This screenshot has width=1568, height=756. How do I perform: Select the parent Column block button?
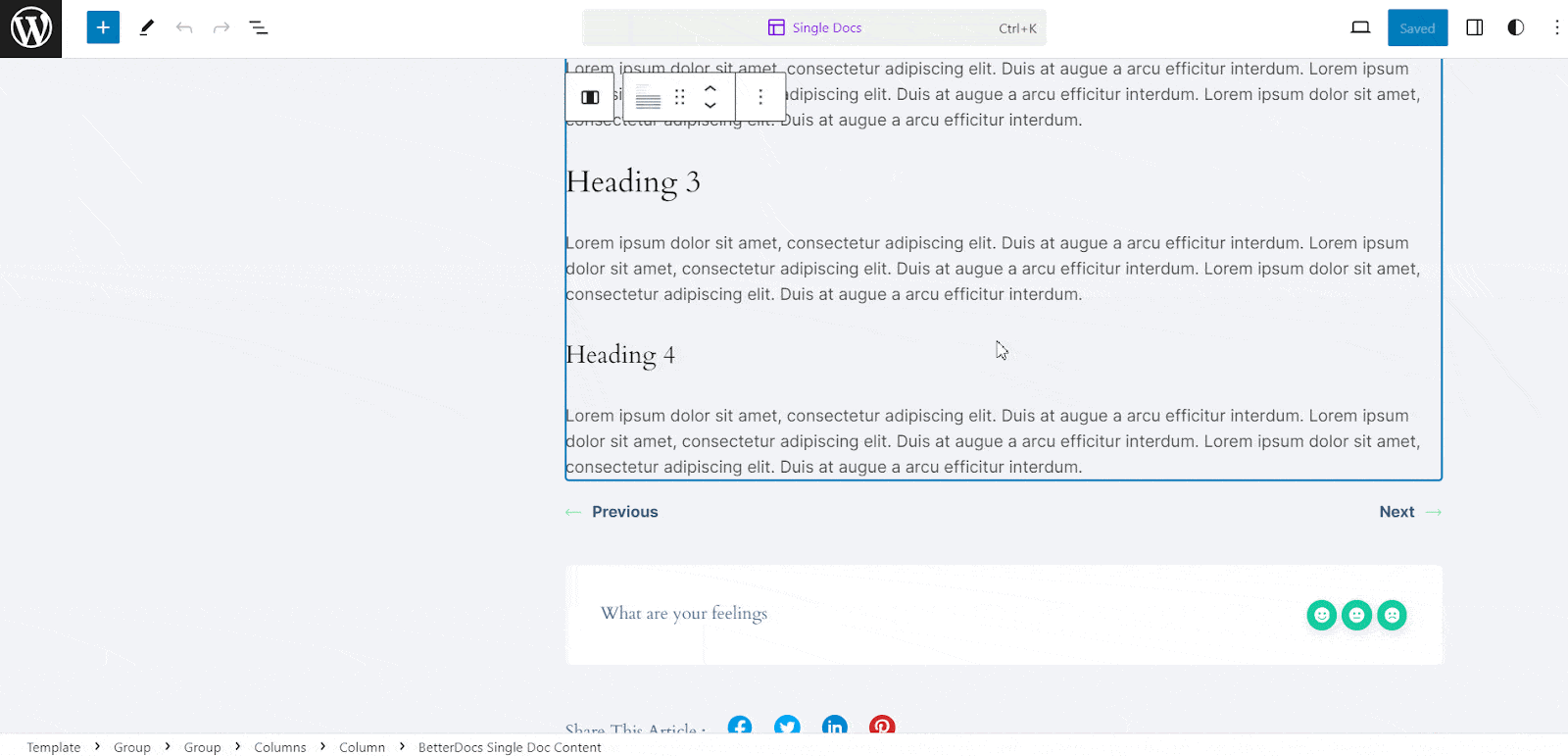tap(590, 97)
